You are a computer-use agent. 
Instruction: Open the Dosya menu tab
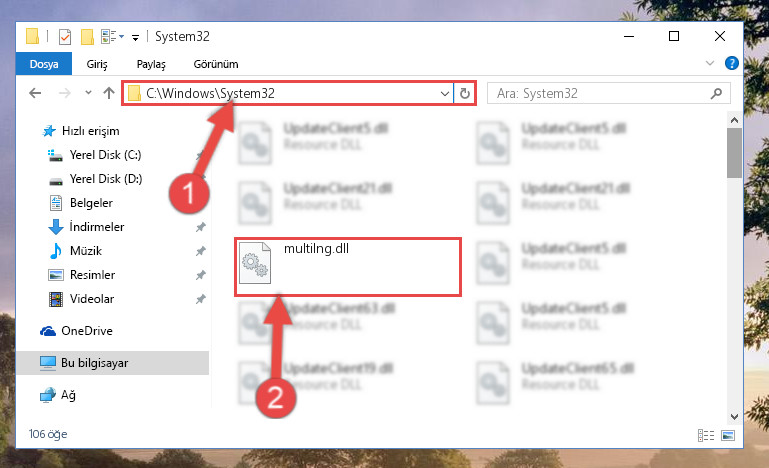click(44, 64)
